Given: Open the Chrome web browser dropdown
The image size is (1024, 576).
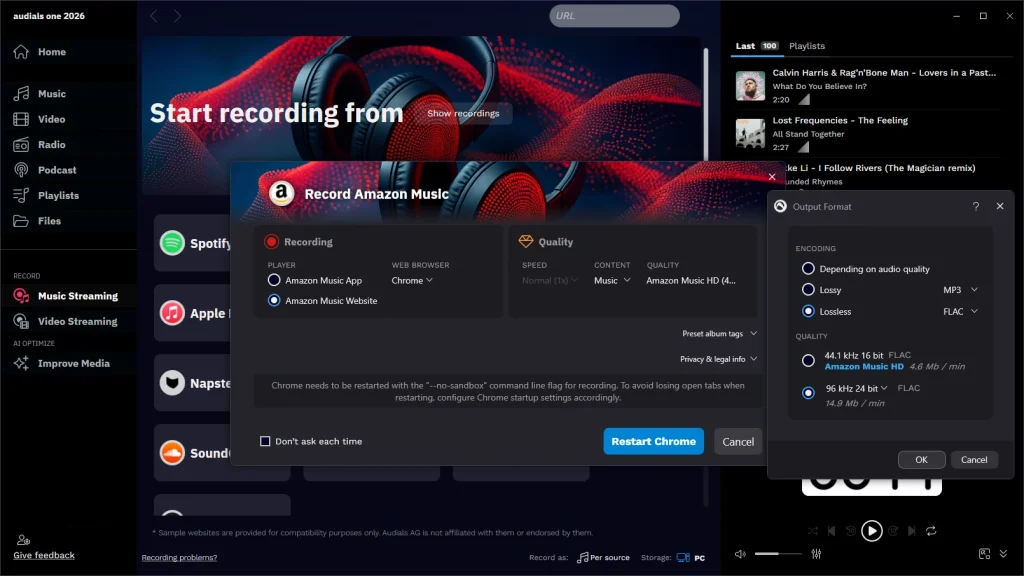Looking at the screenshot, I should (x=412, y=280).
